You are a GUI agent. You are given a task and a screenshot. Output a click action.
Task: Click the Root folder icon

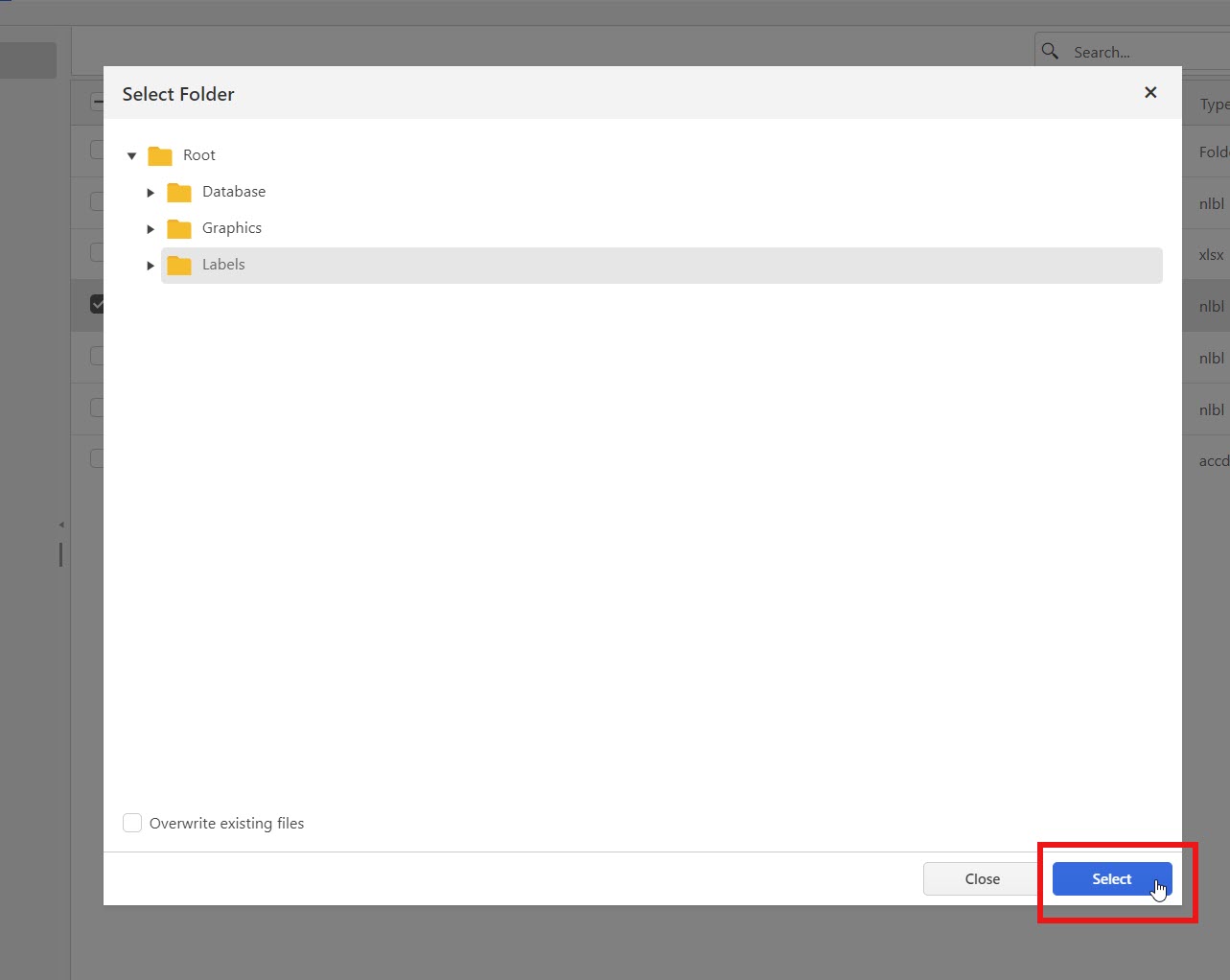point(160,155)
